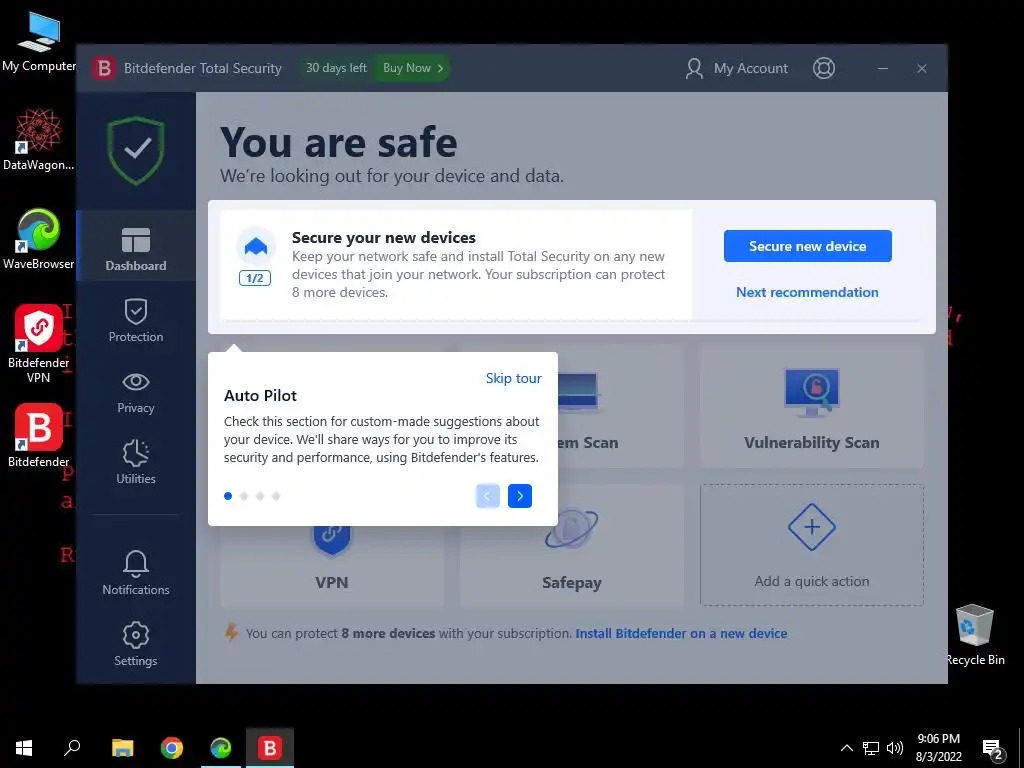Open the Notifications bell in sidebar

coord(136,573)
